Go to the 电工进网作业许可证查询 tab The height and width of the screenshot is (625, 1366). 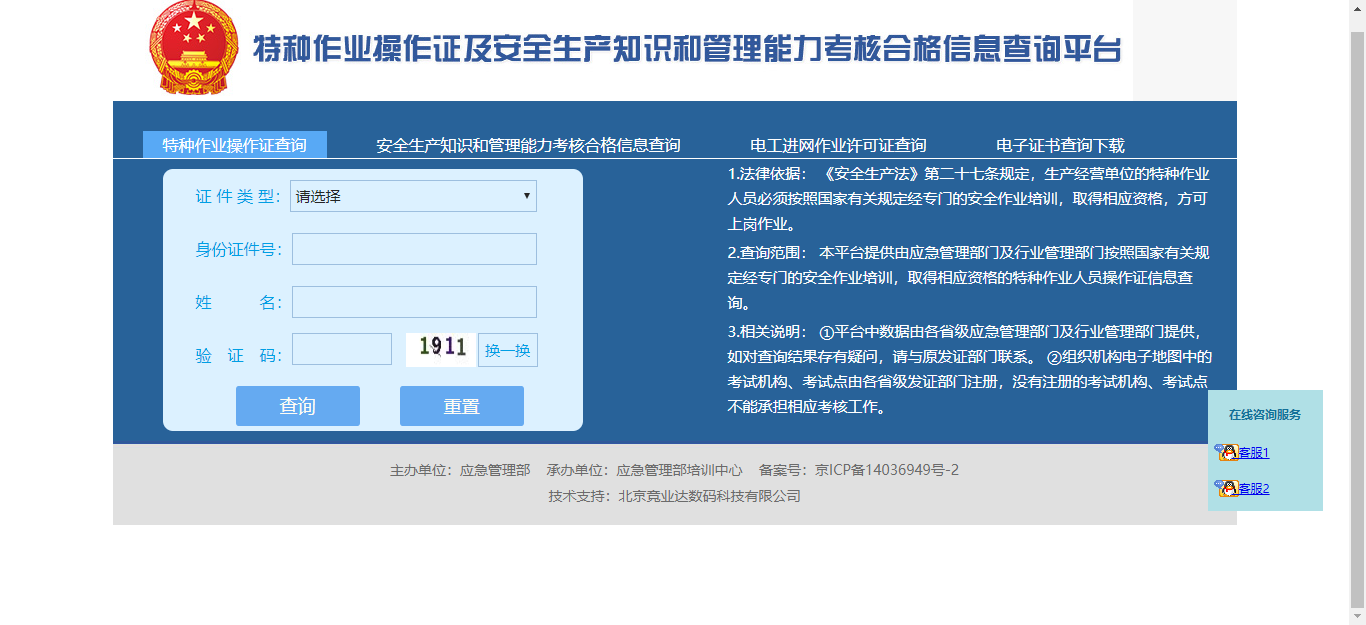coord(838,145)
